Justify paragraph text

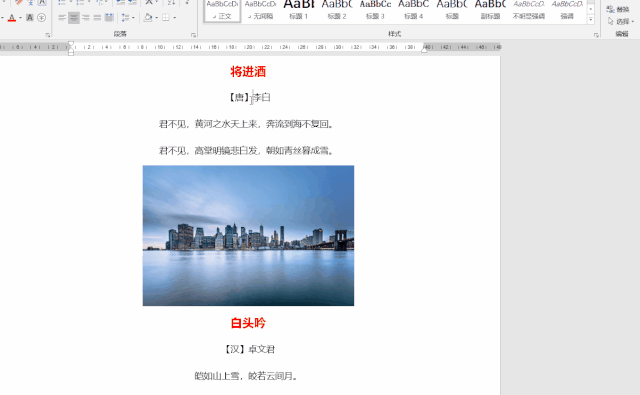(x=97, y=18)
